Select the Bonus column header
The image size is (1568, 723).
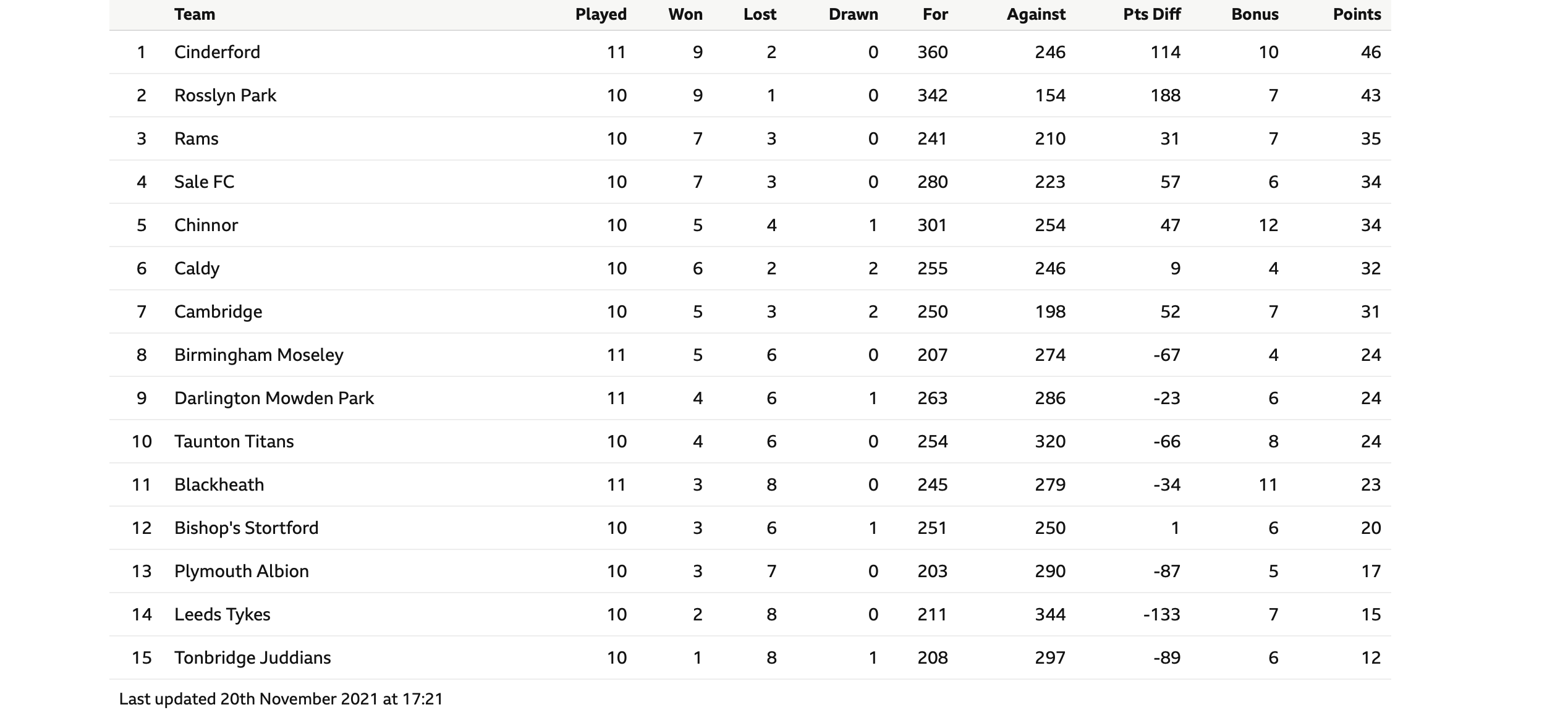click(1255, 14)
